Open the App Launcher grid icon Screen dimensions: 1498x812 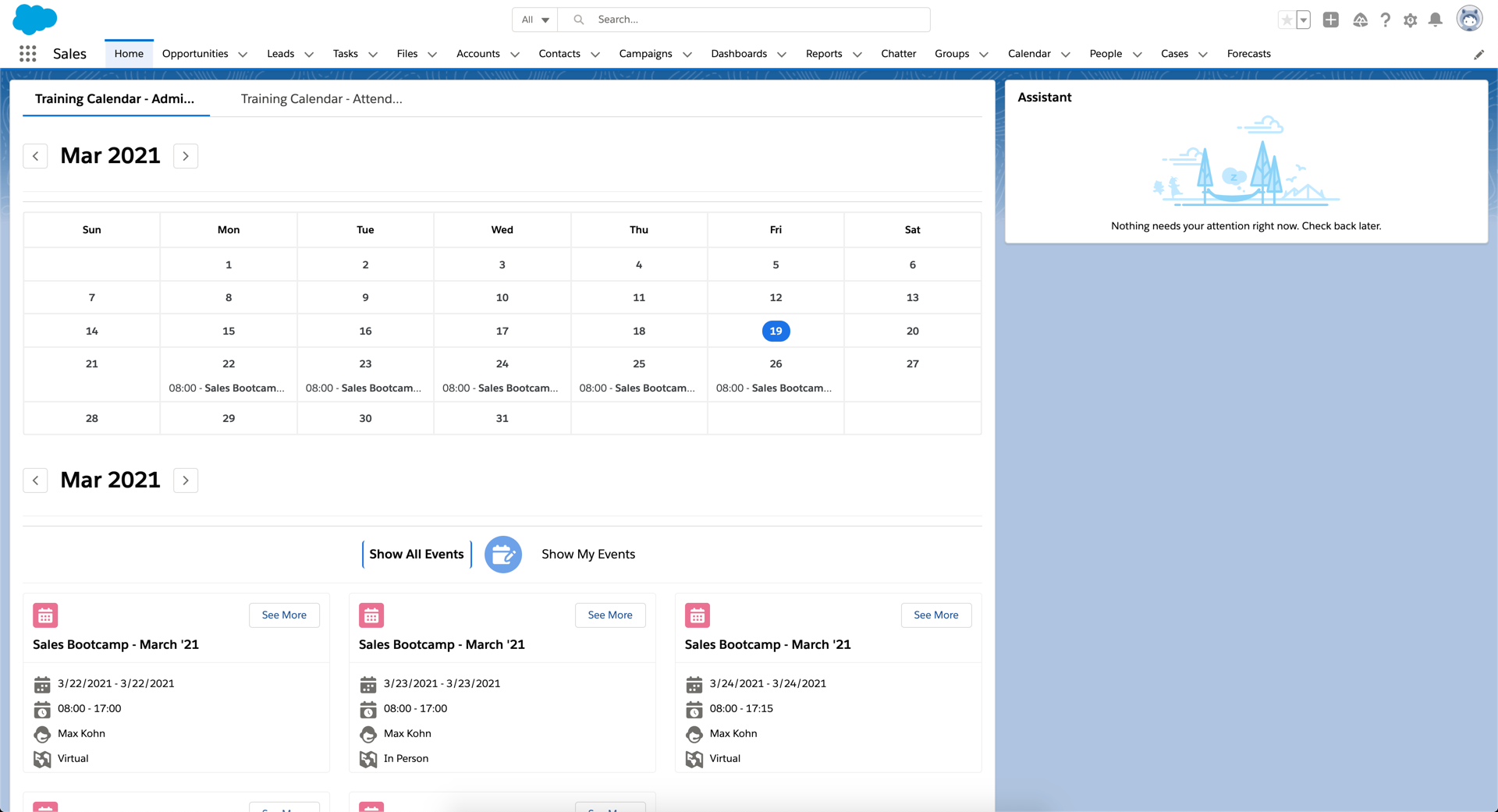pos(28,54)
